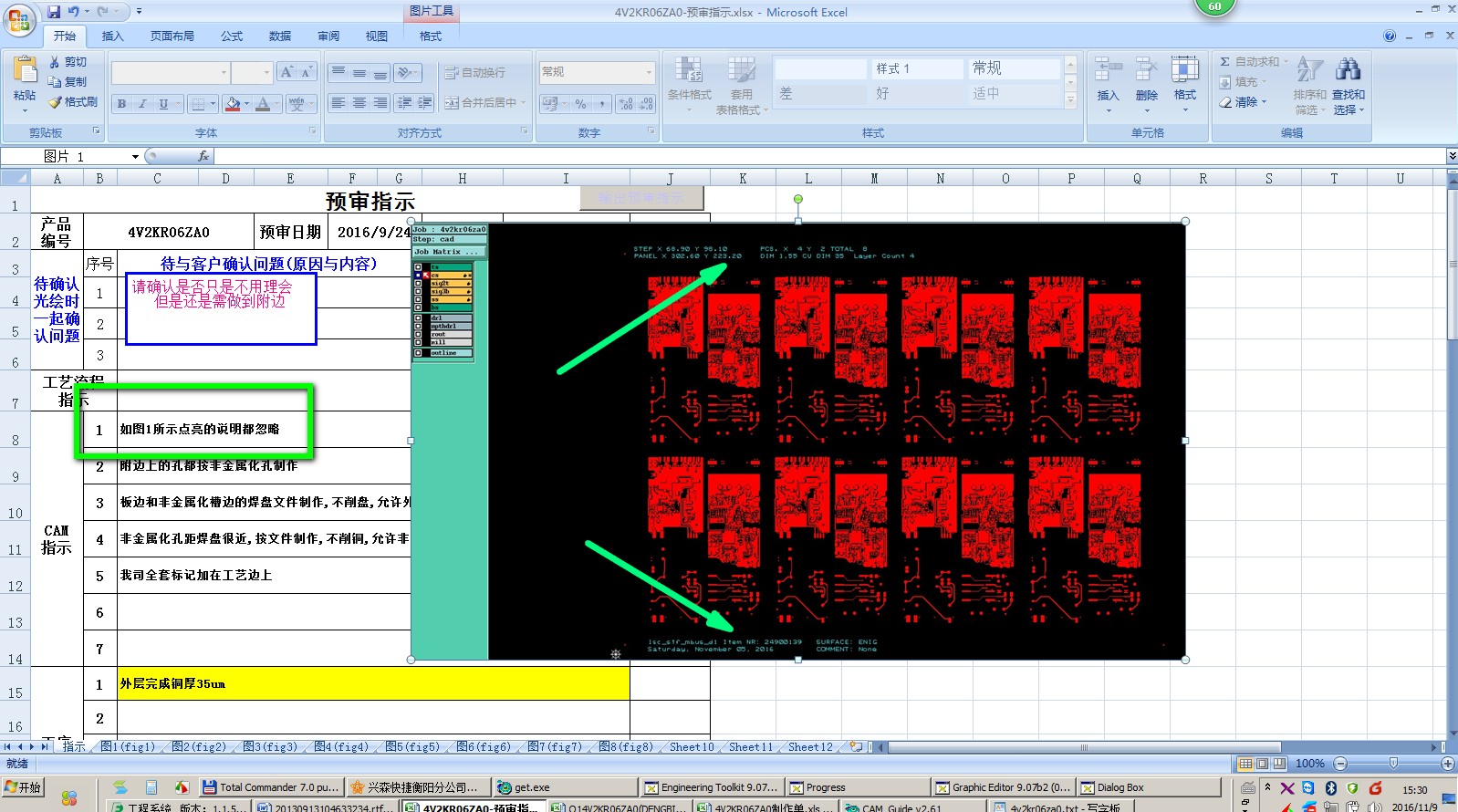
Task: Expand the Name Box dropdown arrow
Action: click(x=135, y=157)
